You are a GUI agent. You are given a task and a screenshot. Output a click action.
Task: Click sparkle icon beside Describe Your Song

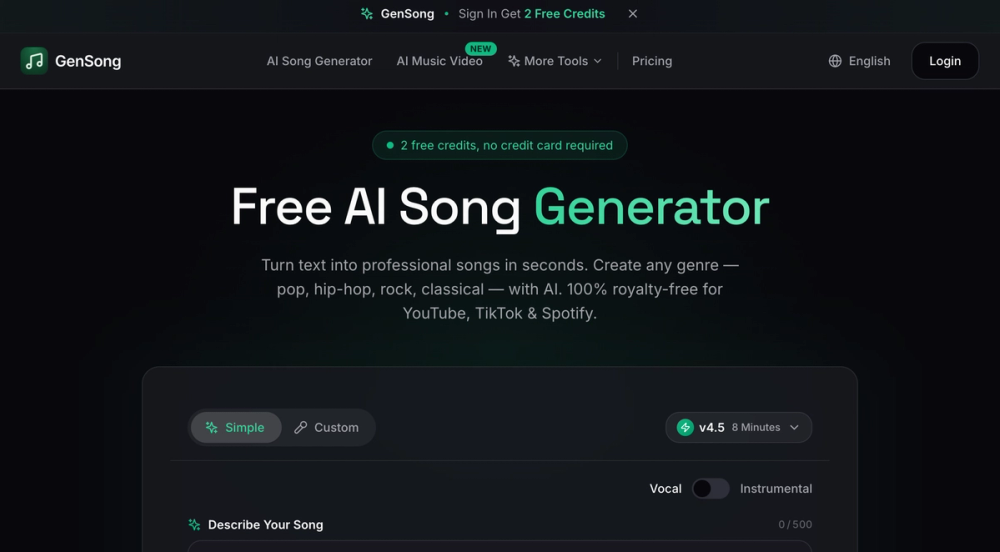[195, 525]
